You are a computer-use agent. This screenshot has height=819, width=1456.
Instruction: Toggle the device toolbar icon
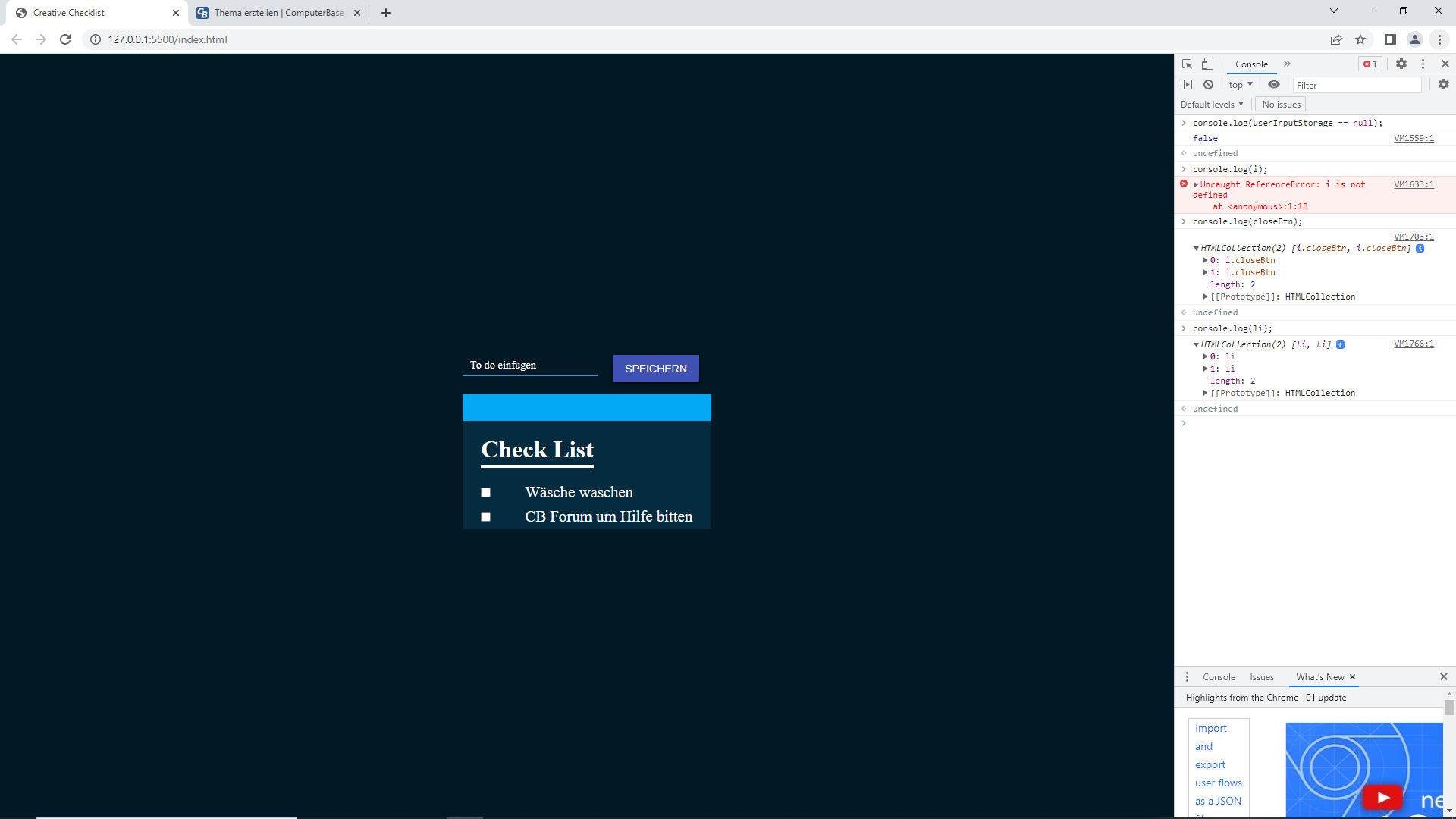pyautogui.click(x=1207, y=64)
